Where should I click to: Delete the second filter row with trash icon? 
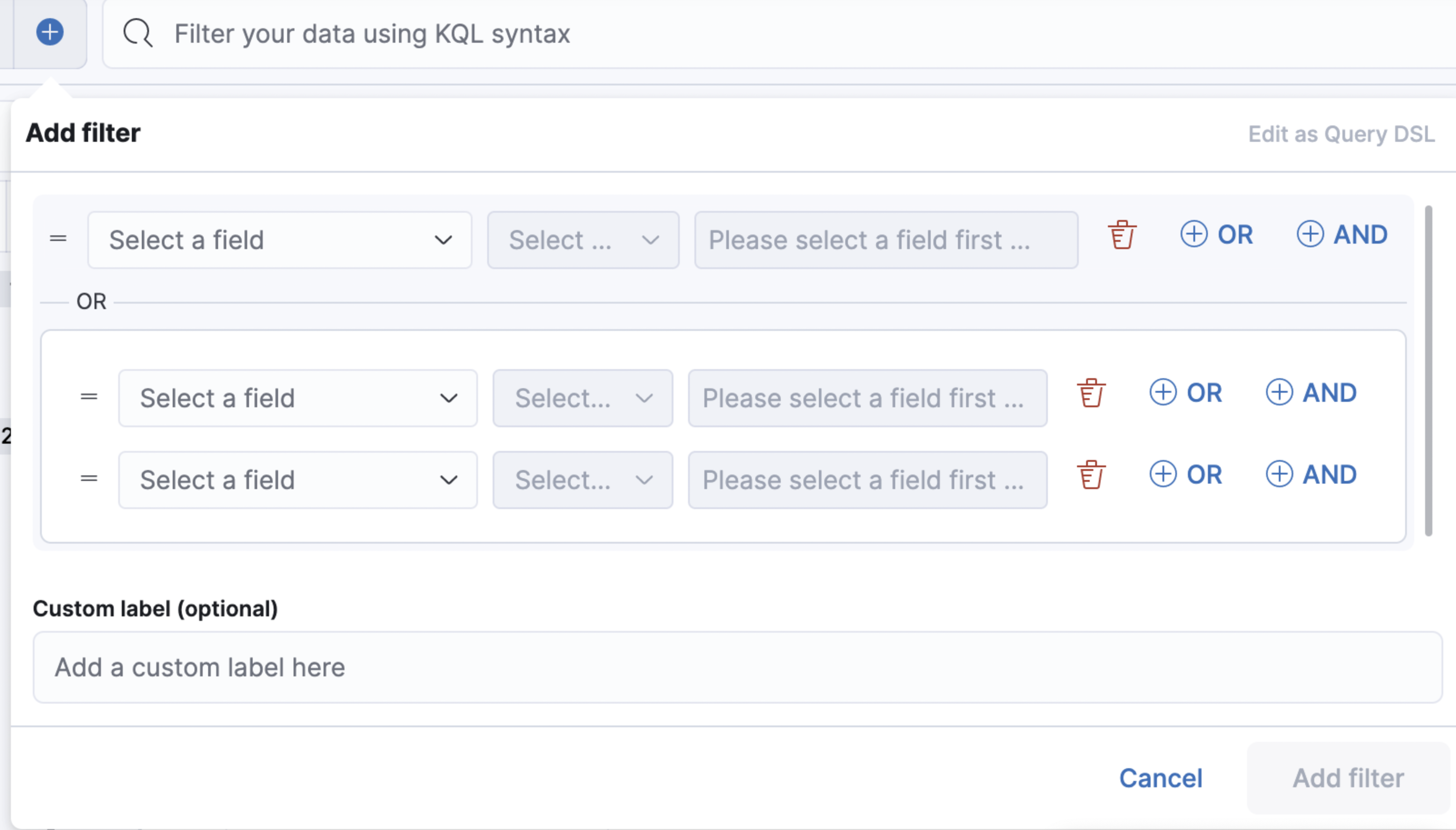1091,393
